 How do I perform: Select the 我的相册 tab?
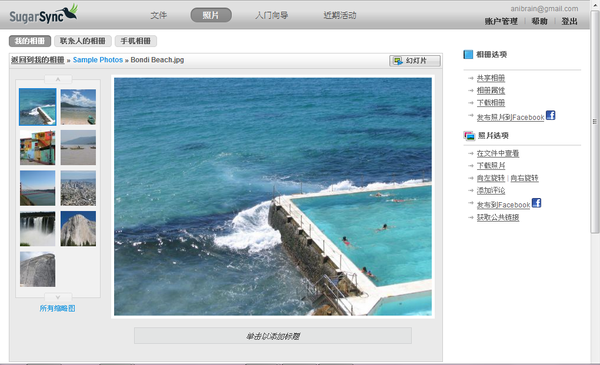click(29, 41)
